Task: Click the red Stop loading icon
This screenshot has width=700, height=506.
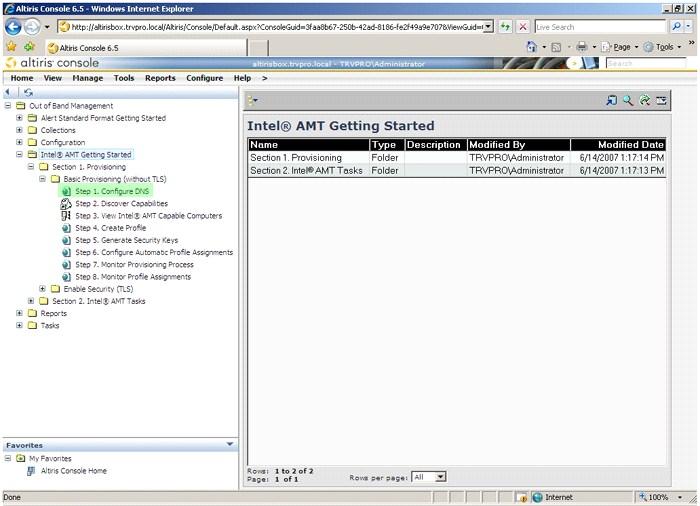Action: 522,27
